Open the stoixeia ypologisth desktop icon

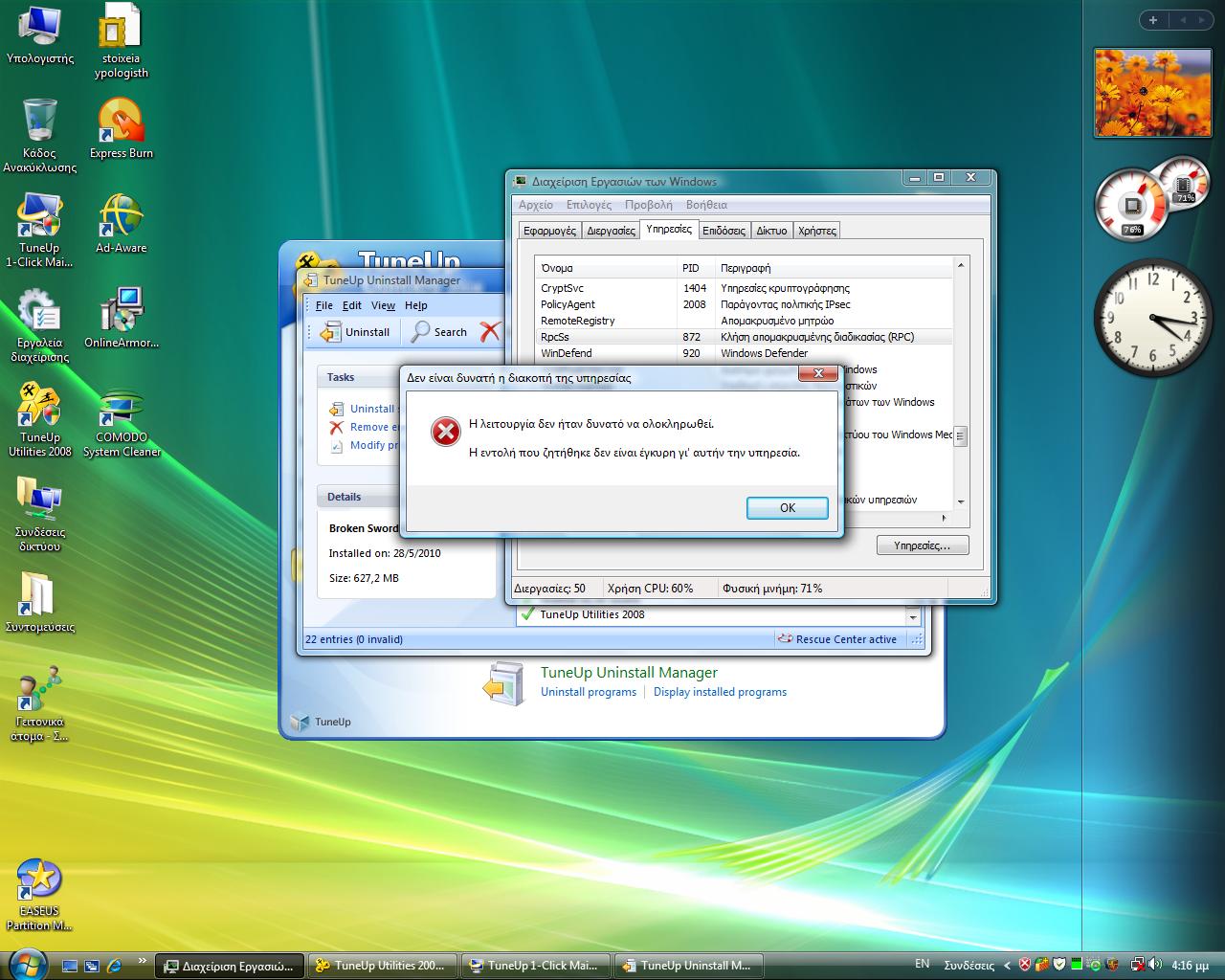coord(121,42)
